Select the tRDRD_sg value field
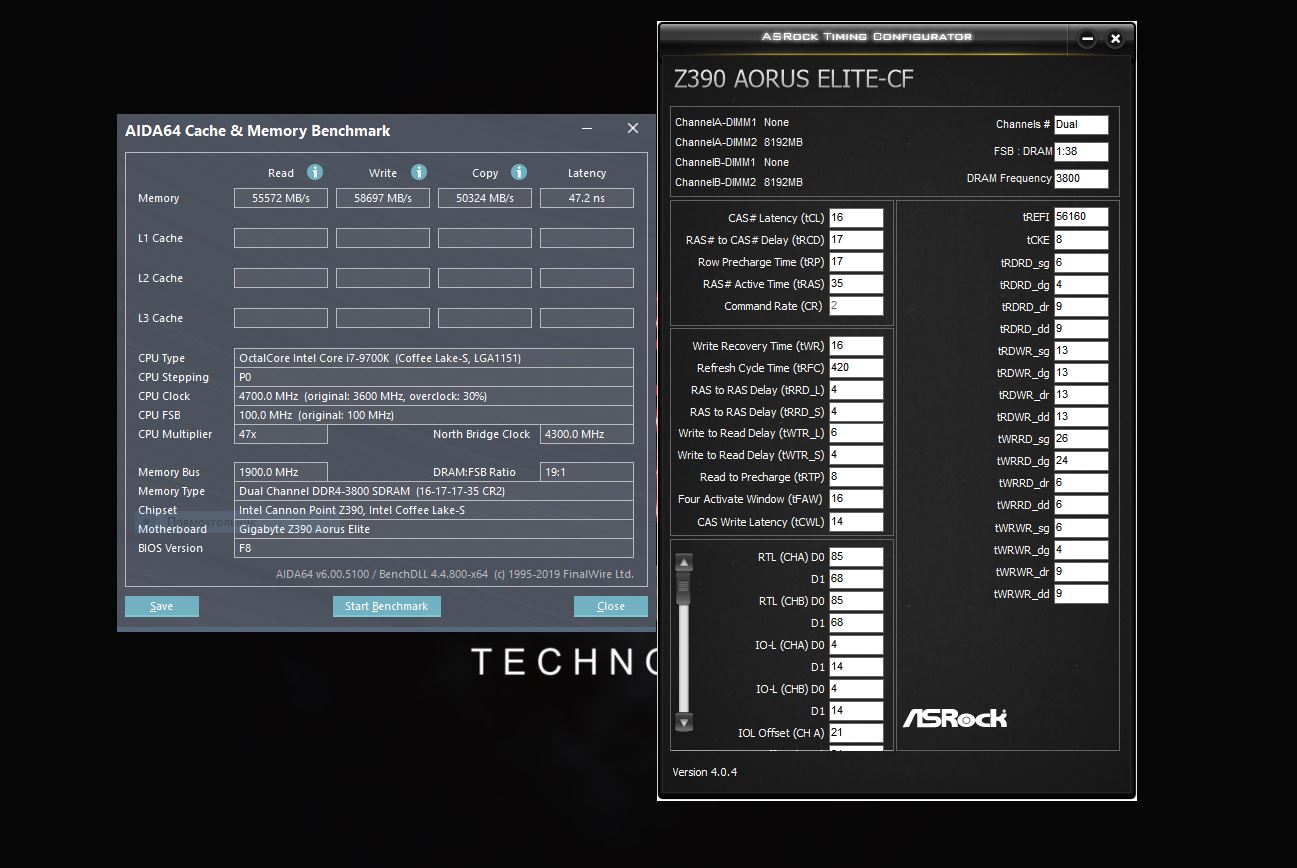 (x=1081, y=263)
